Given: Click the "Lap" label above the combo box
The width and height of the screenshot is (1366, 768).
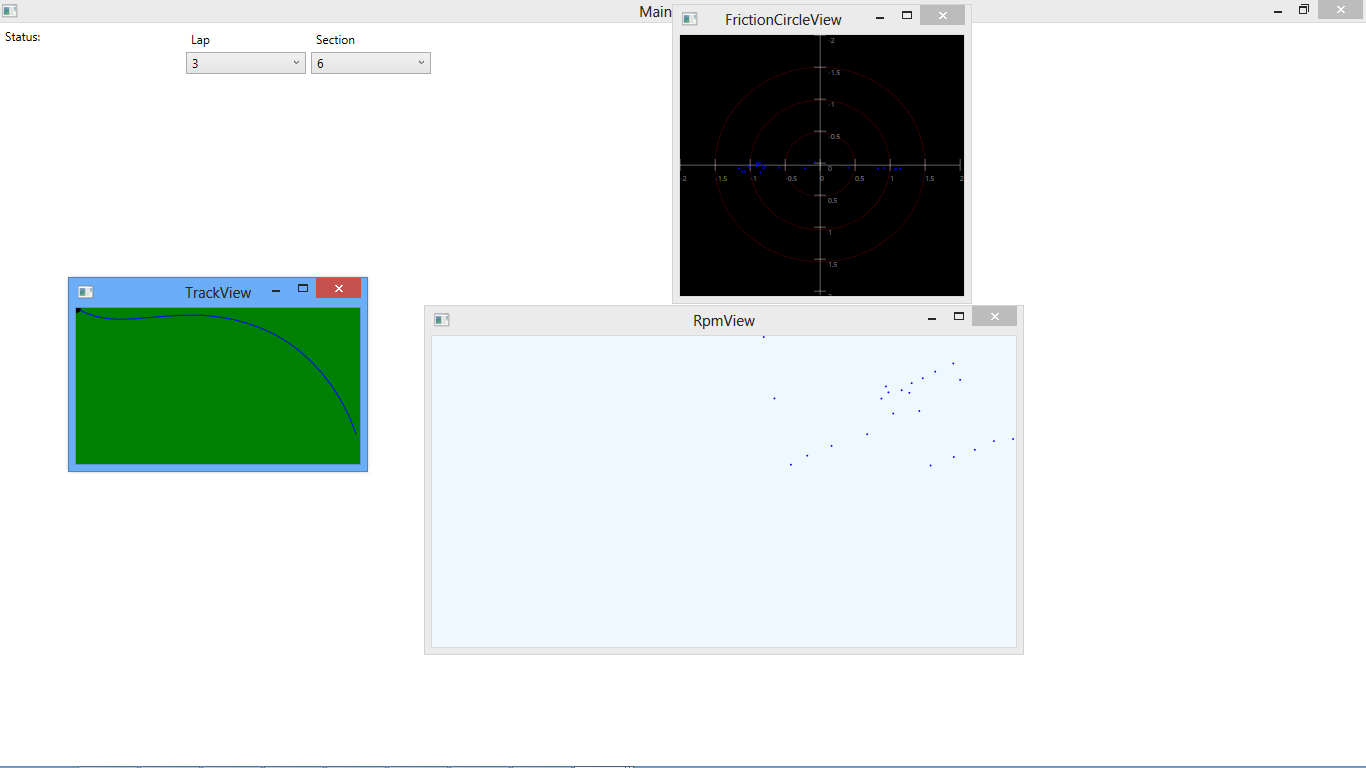Looking at the screenshot, I should coord(201,40).
